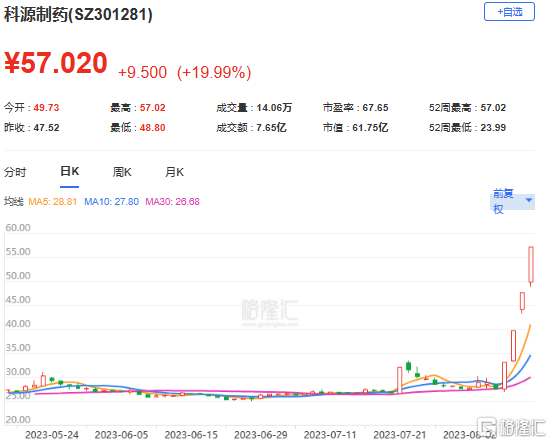Click the 60.00 price axis label
Screen dimensions: 552x444
[18, 228]
